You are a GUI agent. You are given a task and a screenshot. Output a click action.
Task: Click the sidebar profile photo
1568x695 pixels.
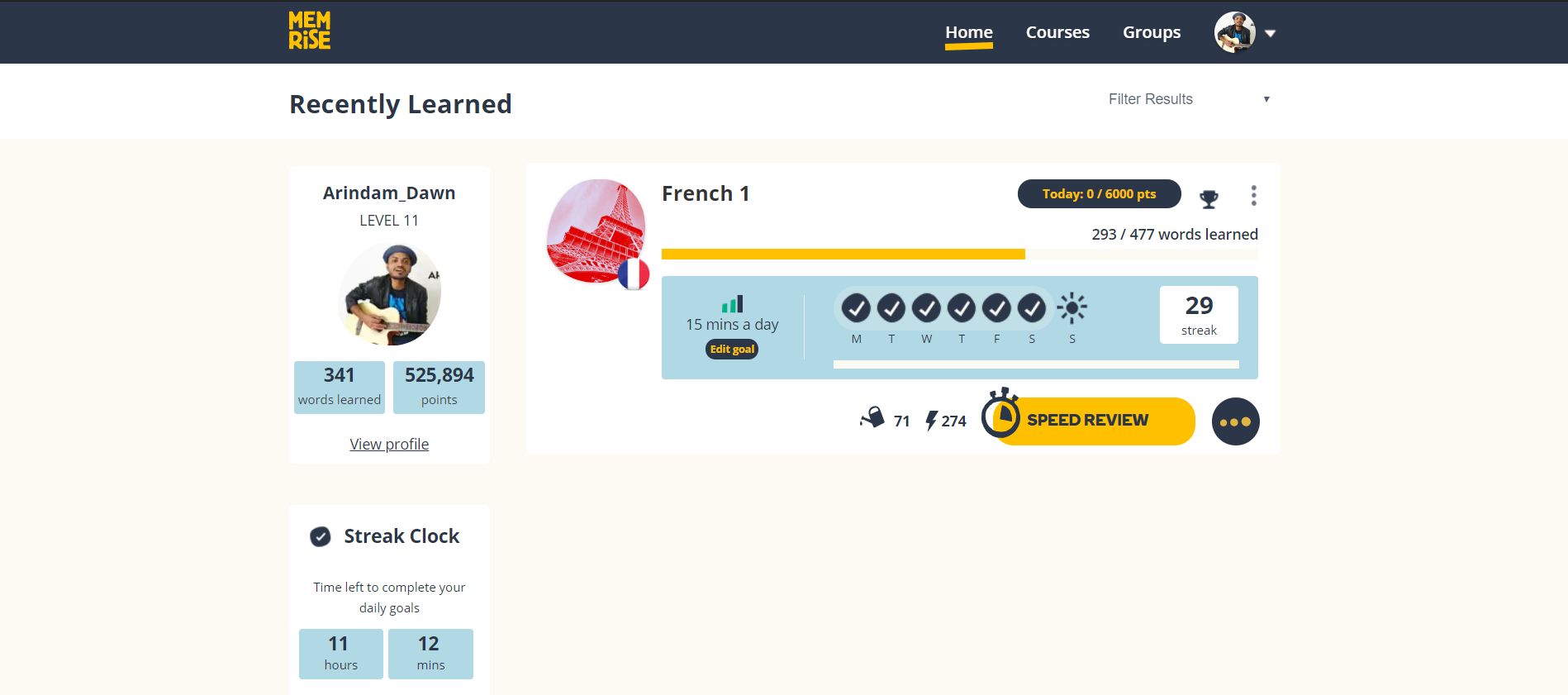[389, 294]
